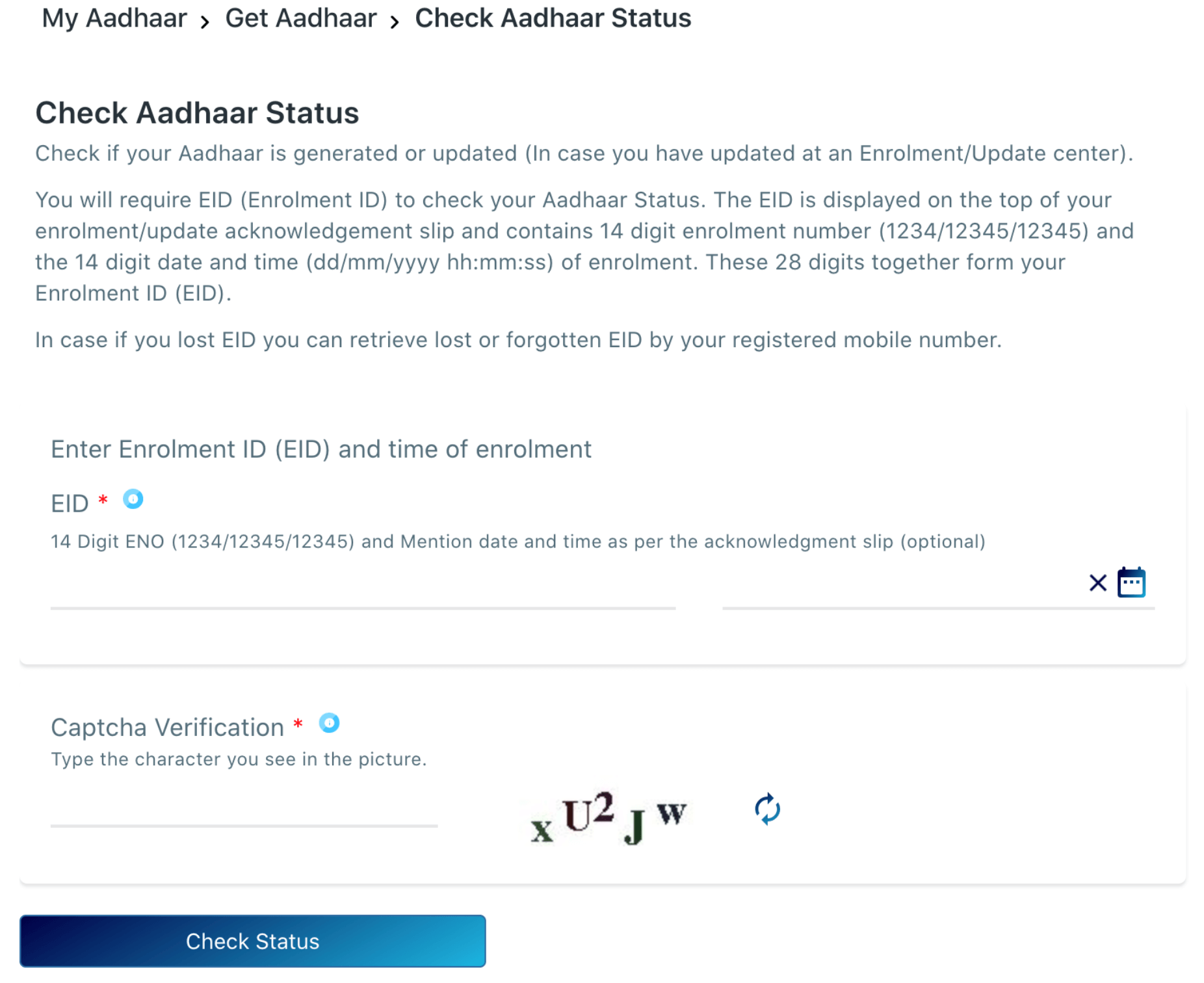Screen dimensions: 1204x983
Task: Navigate to Get Aadhaar breadcrumb
Action: 301,18
